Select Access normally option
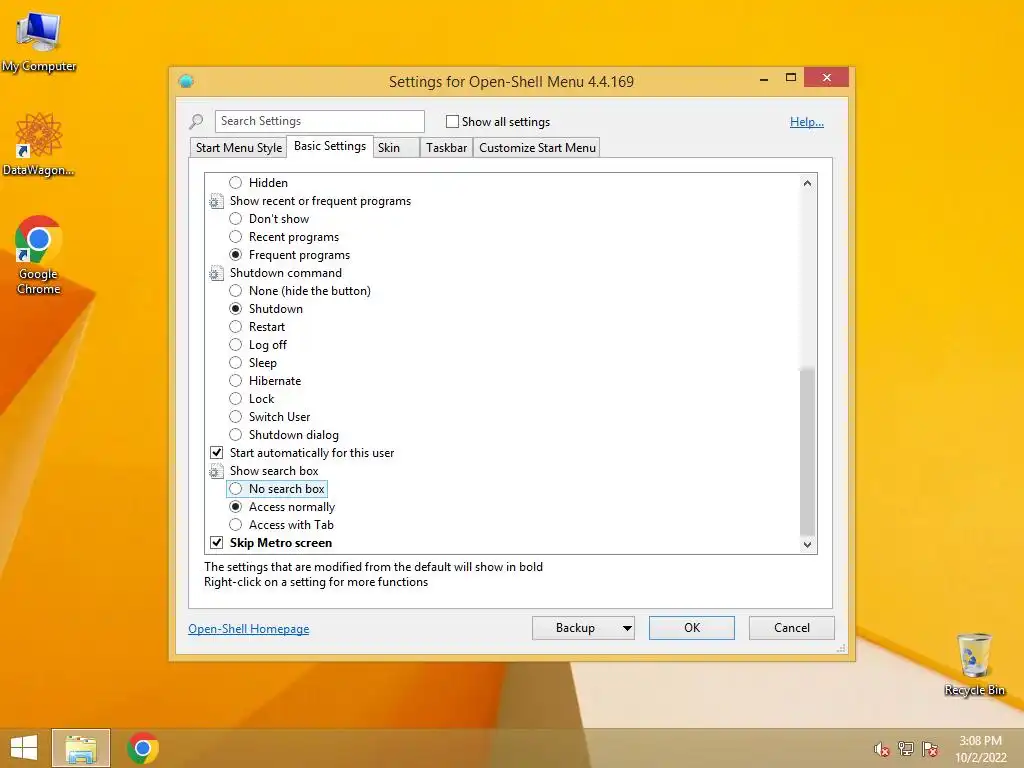 [x=235, y=507]
